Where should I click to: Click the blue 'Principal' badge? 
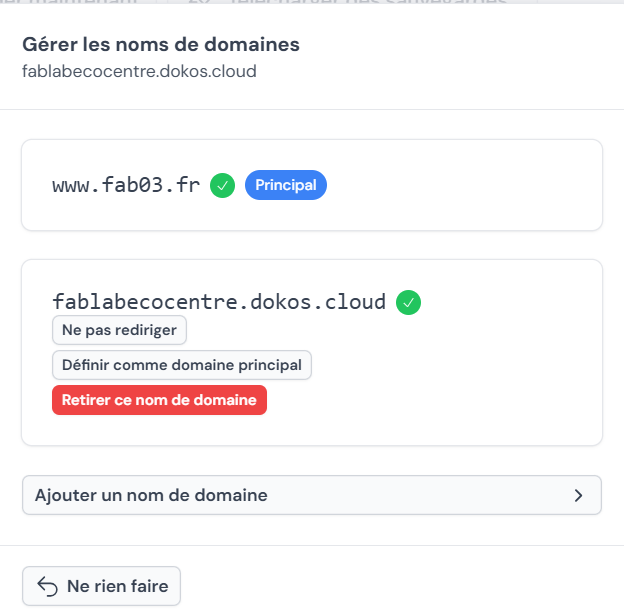point(286,185)
